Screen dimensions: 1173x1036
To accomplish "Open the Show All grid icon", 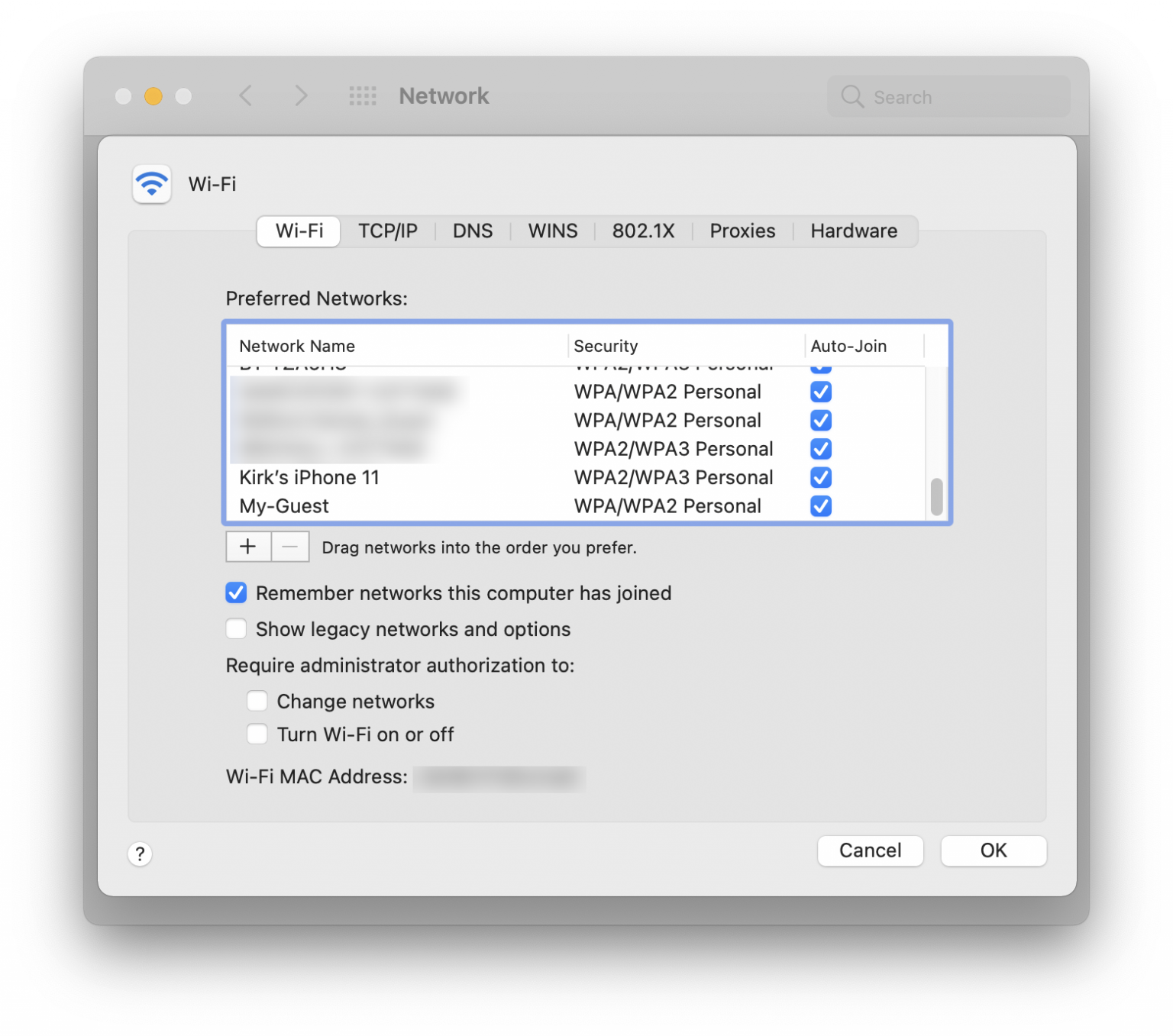I will (x=362, y=96).
